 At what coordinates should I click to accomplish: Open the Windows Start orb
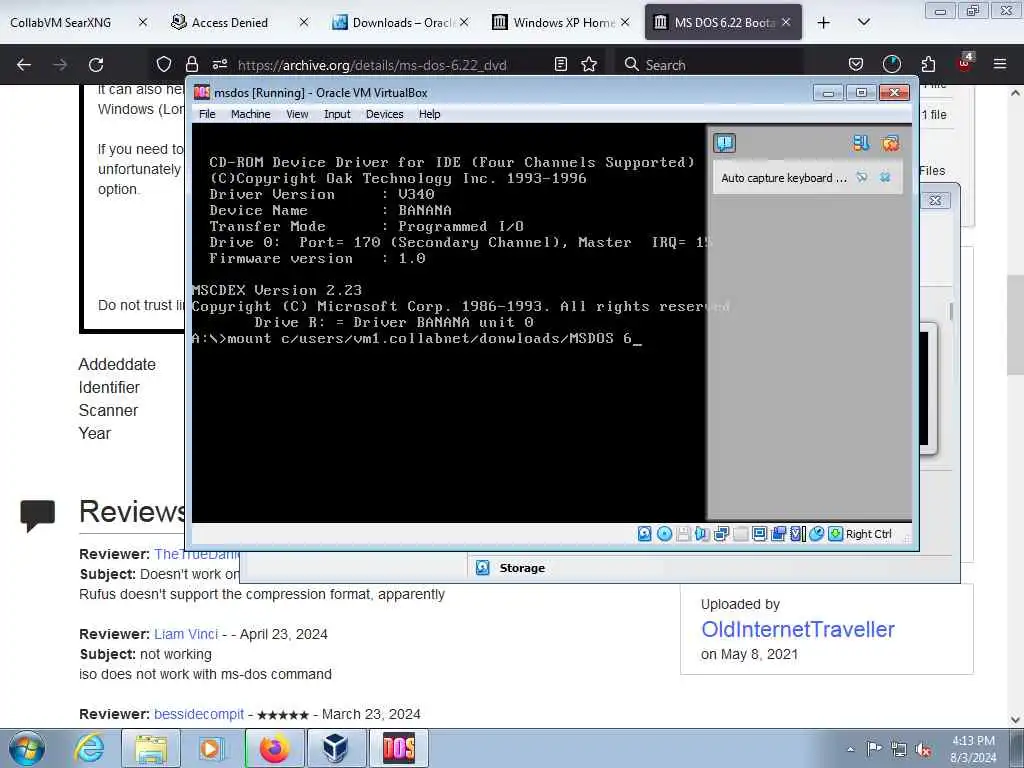coord(27,748)
